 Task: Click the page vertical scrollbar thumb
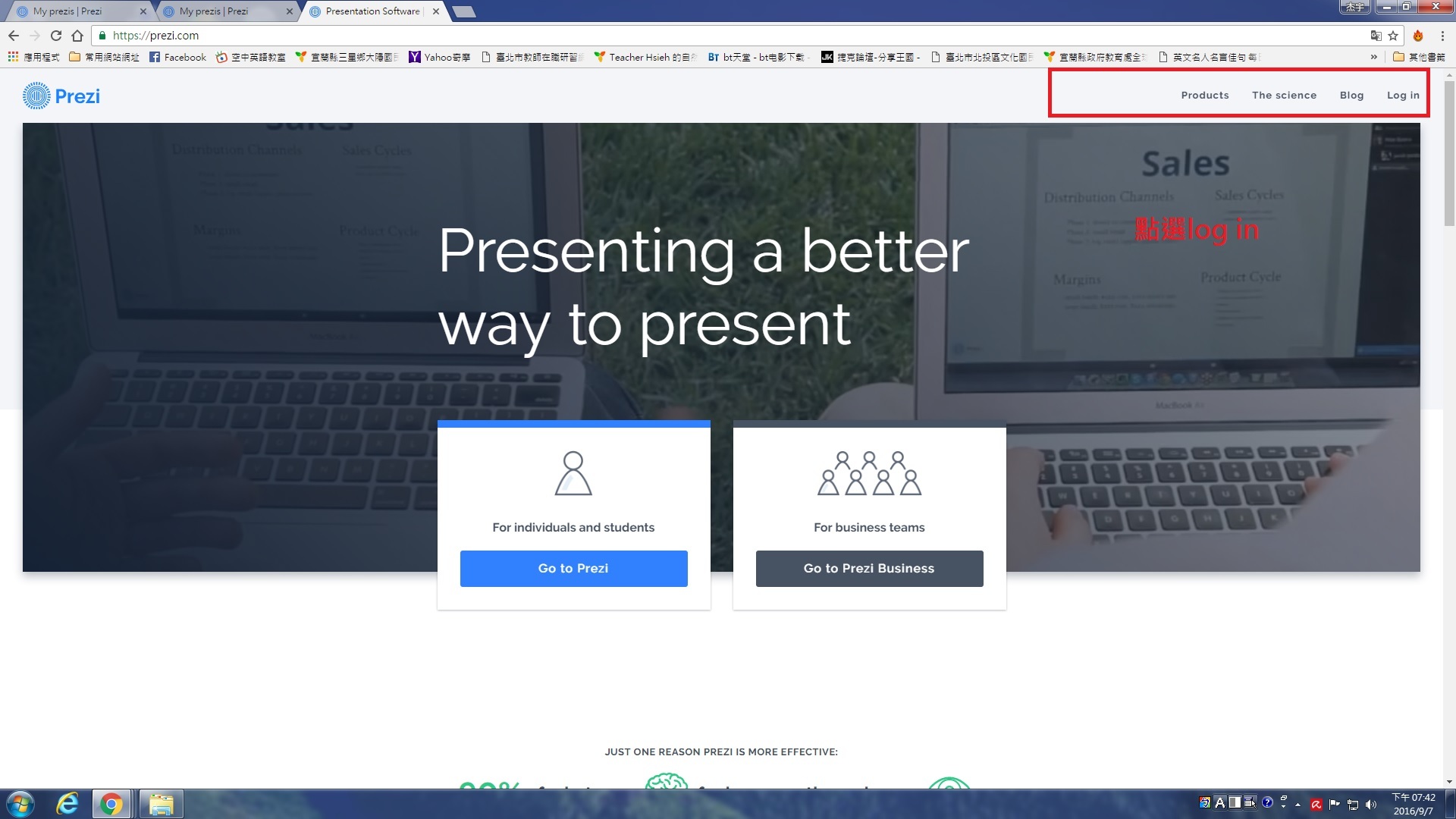pos(1449,154)
